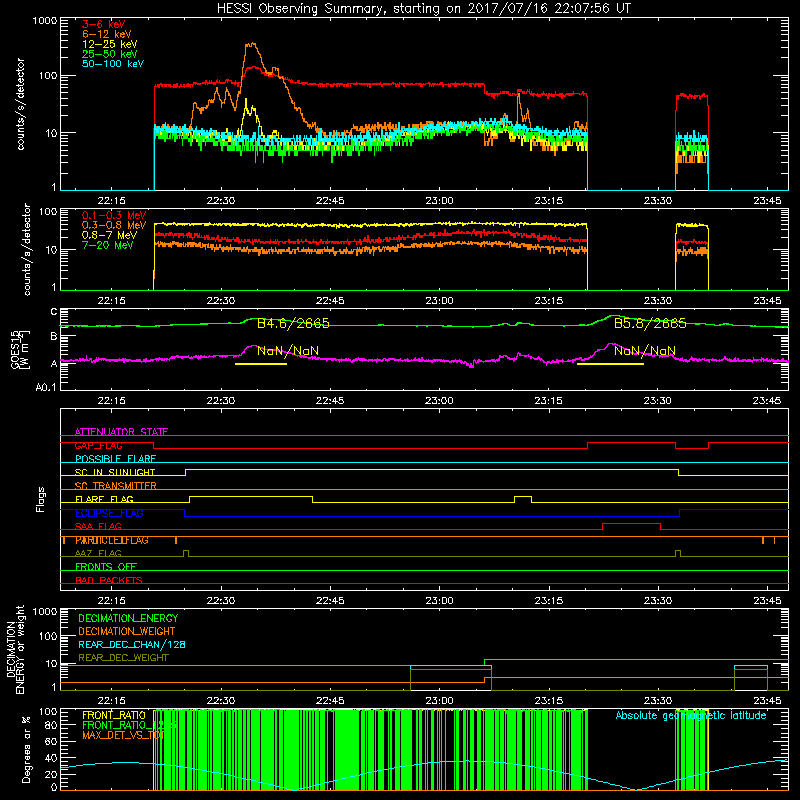Click 'Absolute geomagnetic latitude' label
The width and height of the screenshot is (800, 800).
click(691, 716)
